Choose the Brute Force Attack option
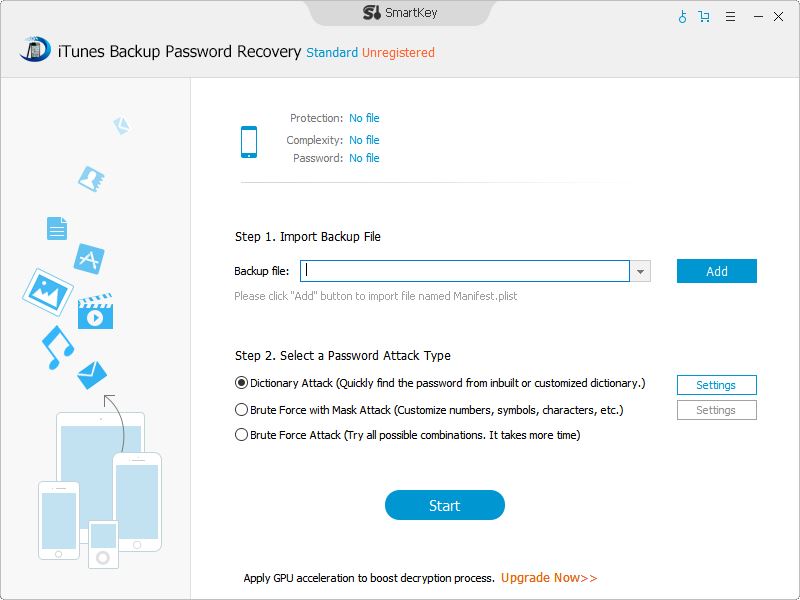 [x=241, y=435]
